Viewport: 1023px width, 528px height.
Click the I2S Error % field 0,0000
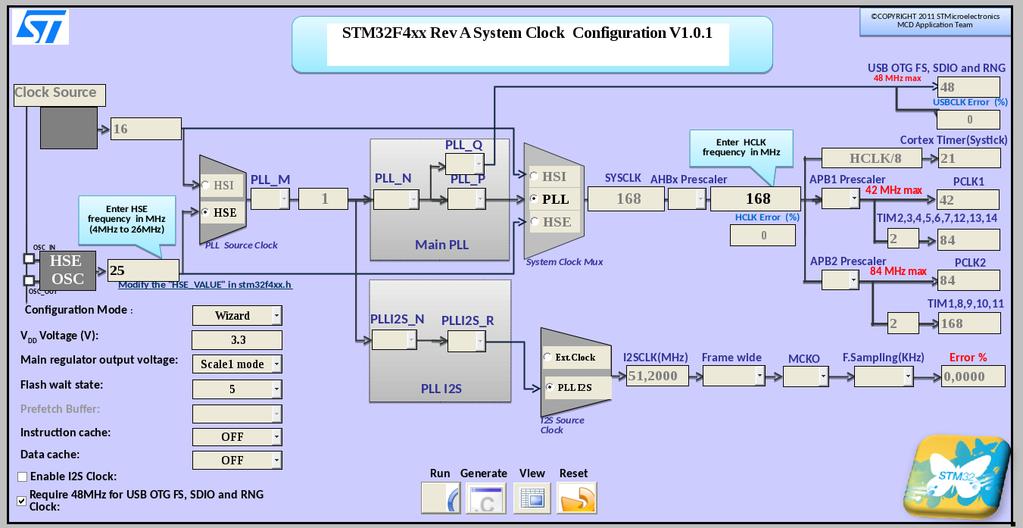click(973, 376)
